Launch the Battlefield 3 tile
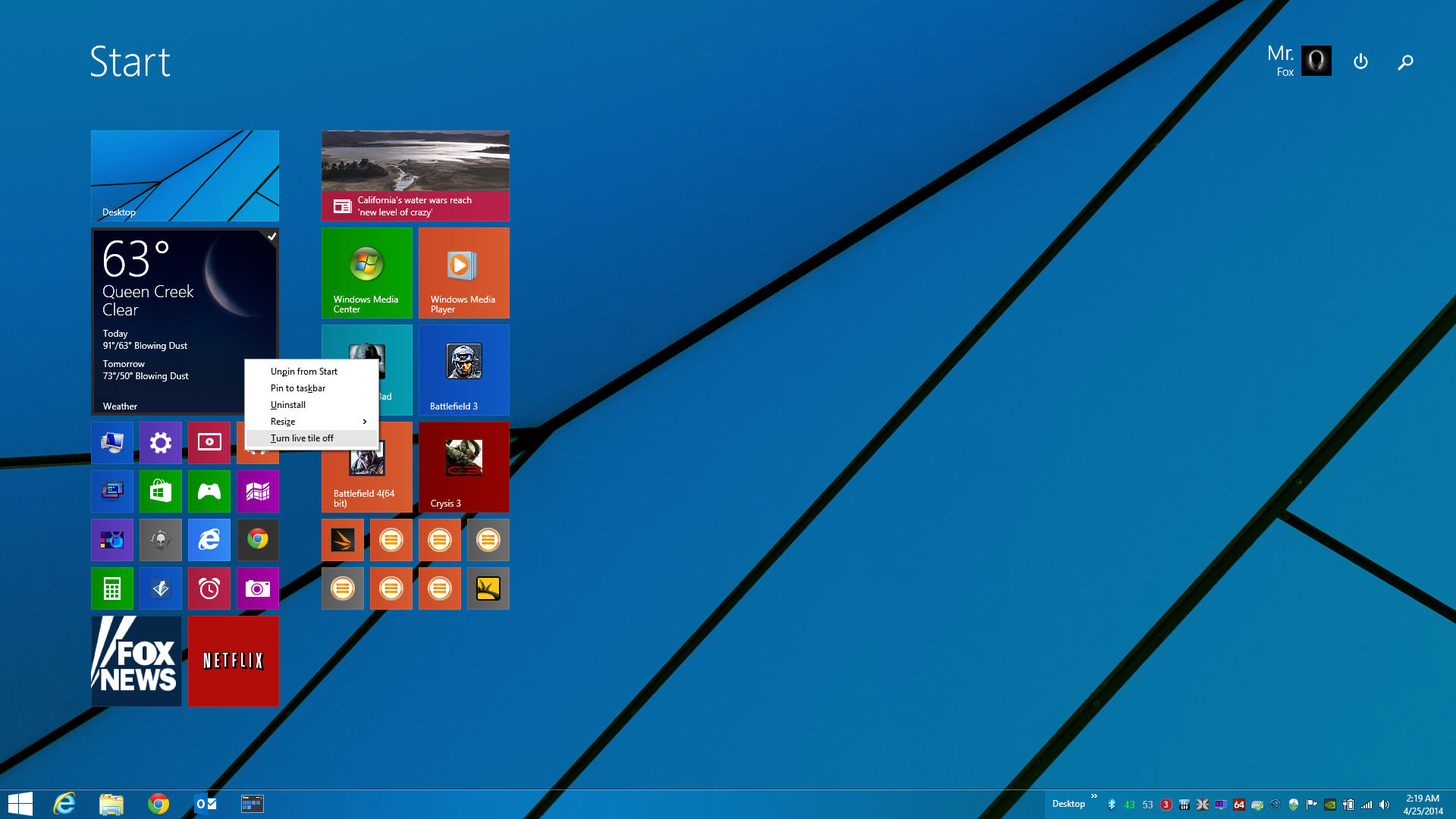Image resolution: width=1456 pixels, height=819 pixels. [x=464, y=370]
